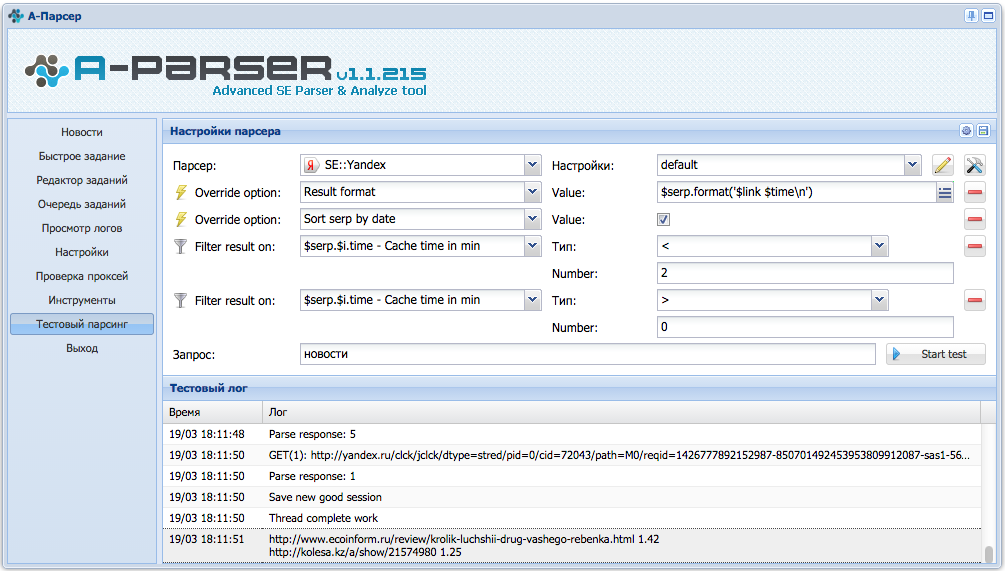
Task: Open the Тип dropdown showing greater-than sign
Action: click(x=879, y=299)
